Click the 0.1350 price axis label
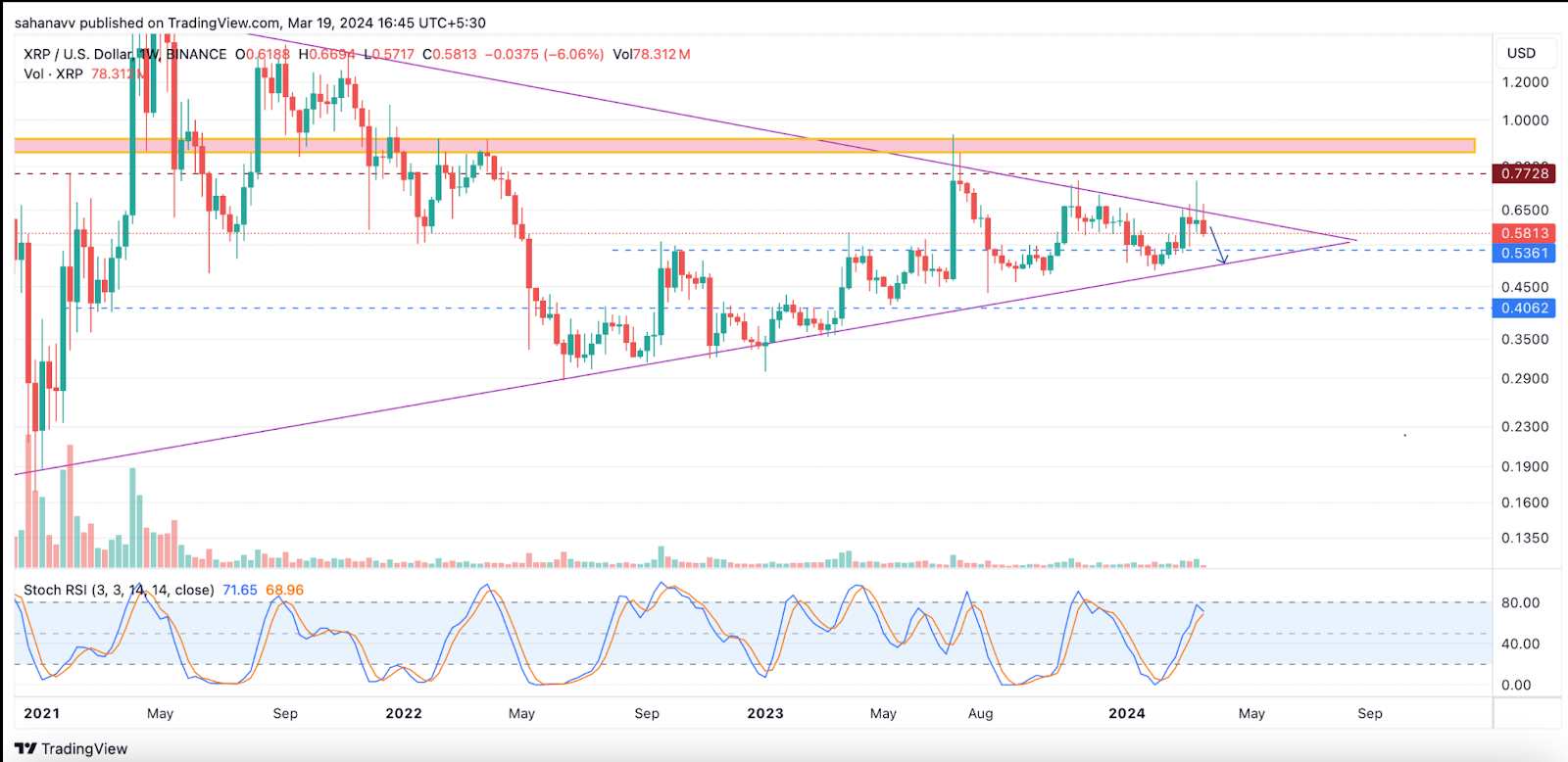The image size is (1568, 762). coord(1525,538)
